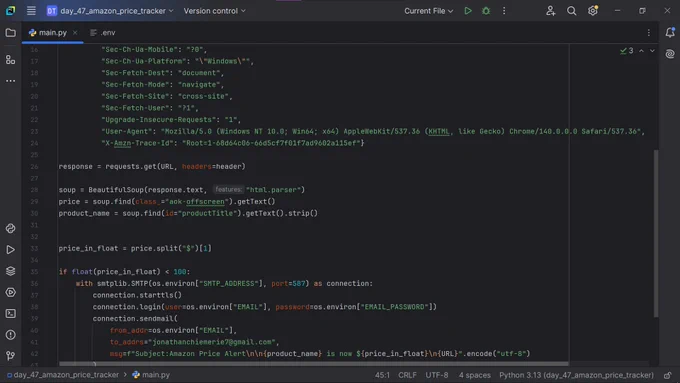Viewport: 680px width, 383px height.
Task: Open line and column indicator 45:1
Action: tap(382, 375)
